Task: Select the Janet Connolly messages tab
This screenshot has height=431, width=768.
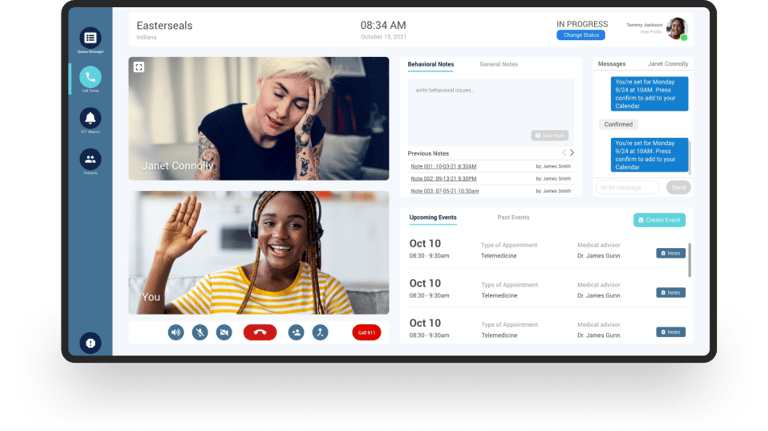Action: [668, 64]
